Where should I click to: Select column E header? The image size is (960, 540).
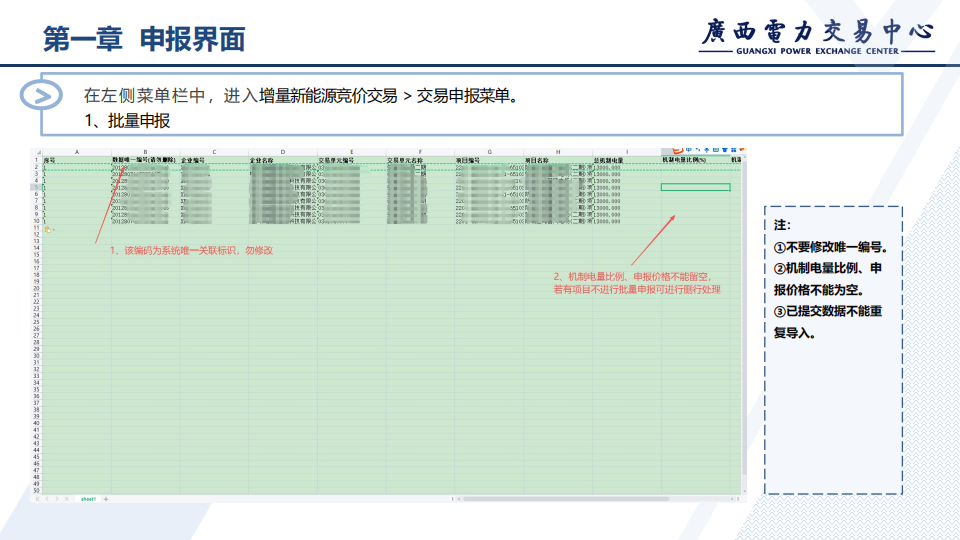pyautogui.click(x=351, y=152)
